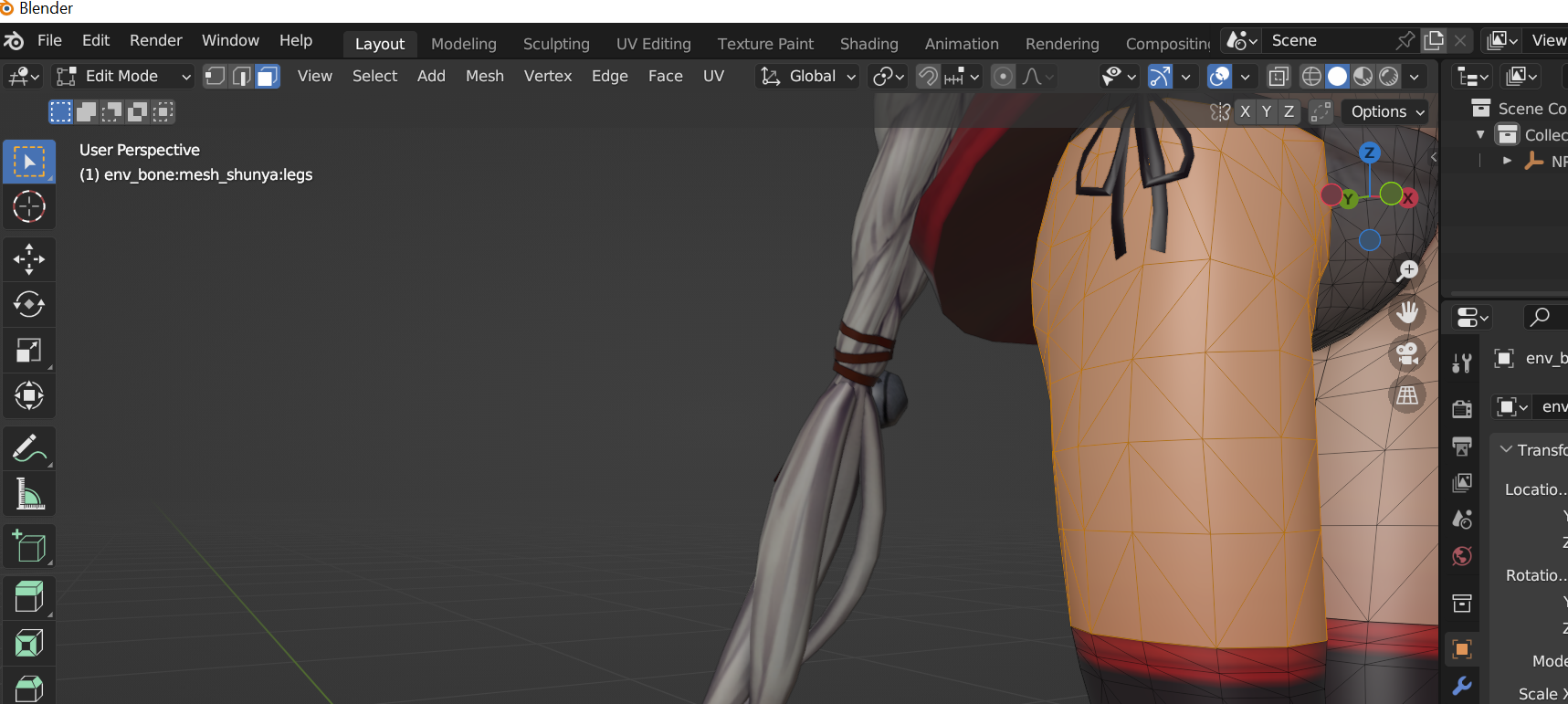Open the Vertex menu
1568x704 pixels.
[548, 76]
